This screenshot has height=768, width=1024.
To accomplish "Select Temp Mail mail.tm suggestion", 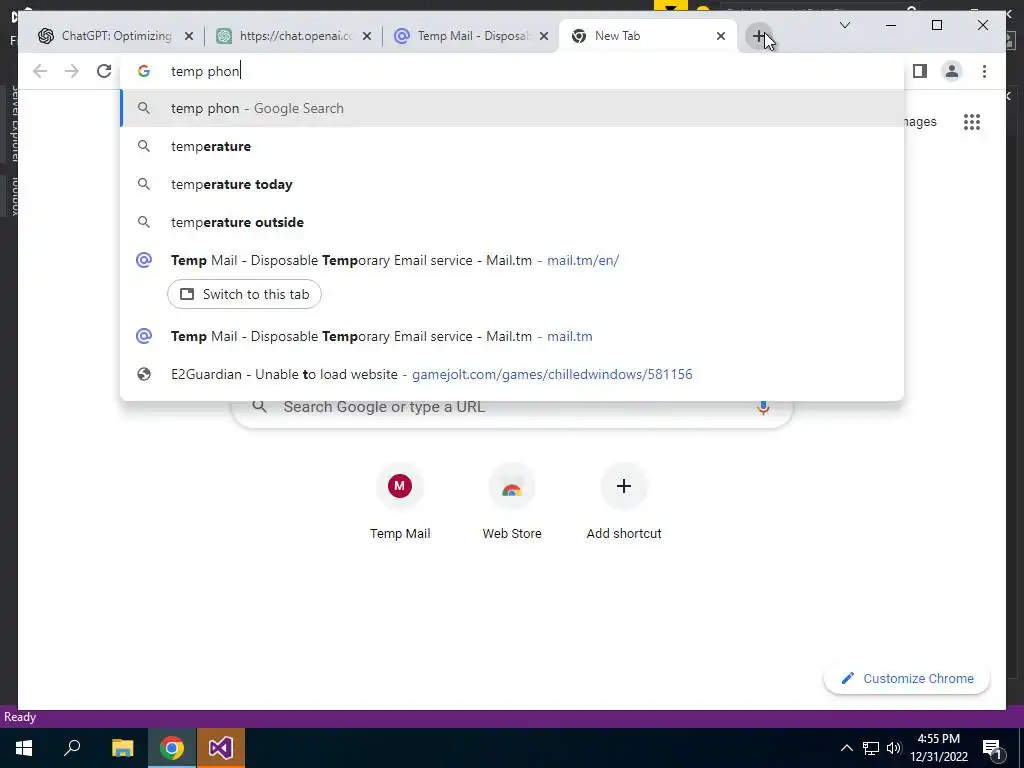I will 512,336.
